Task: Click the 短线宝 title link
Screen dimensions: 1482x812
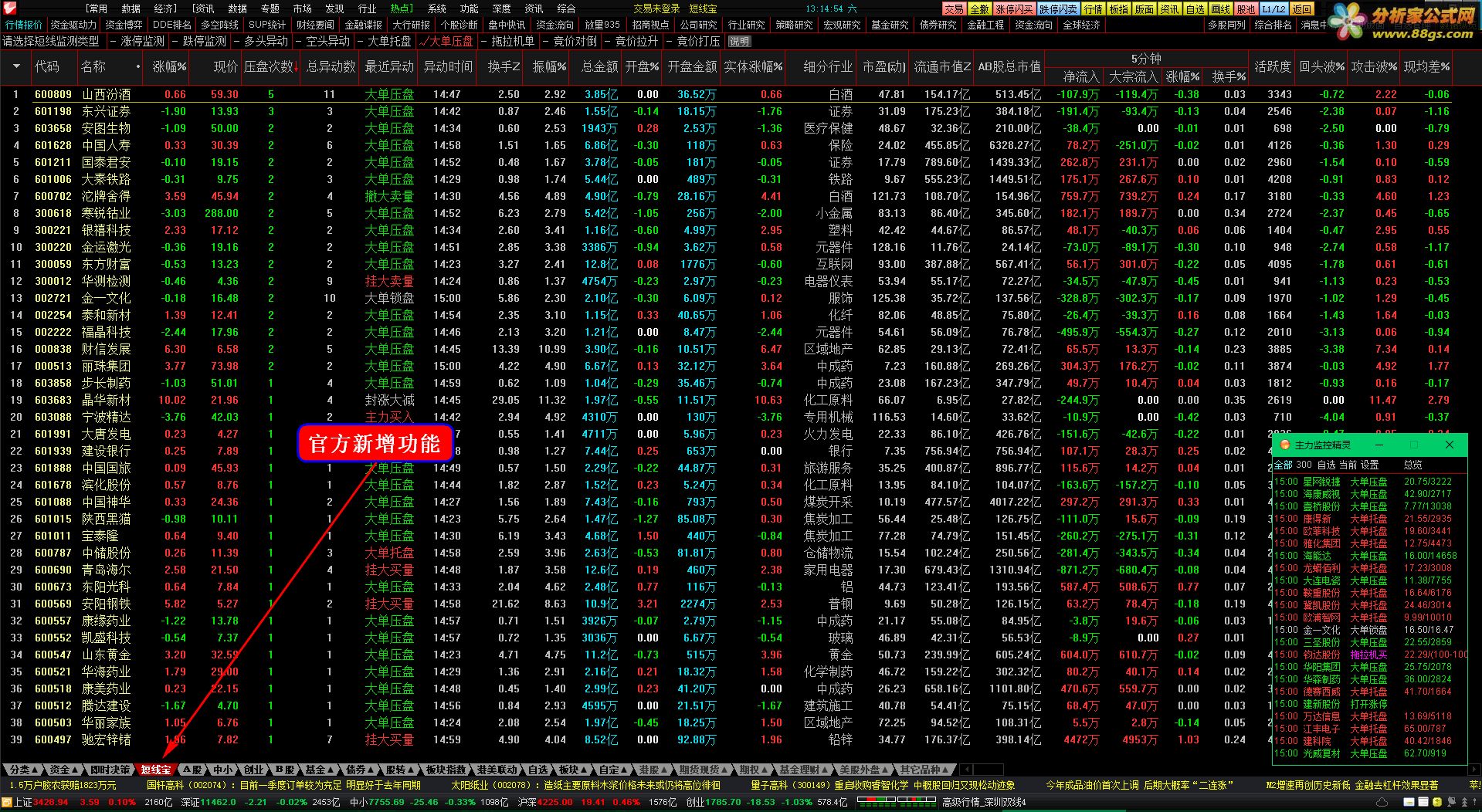Action: [702, 8]
